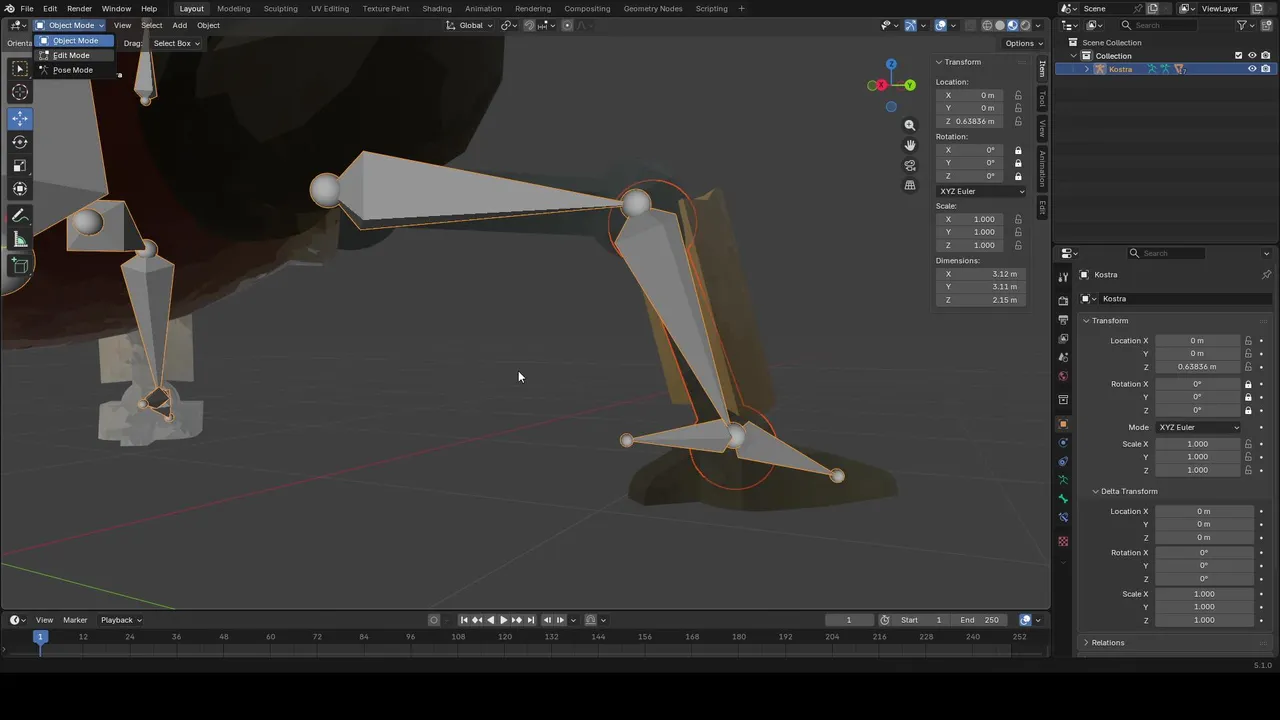The image size is (1280, 720).
Task: Toggle lock on sidebar Location X
Action: [x=1018, y=95]
